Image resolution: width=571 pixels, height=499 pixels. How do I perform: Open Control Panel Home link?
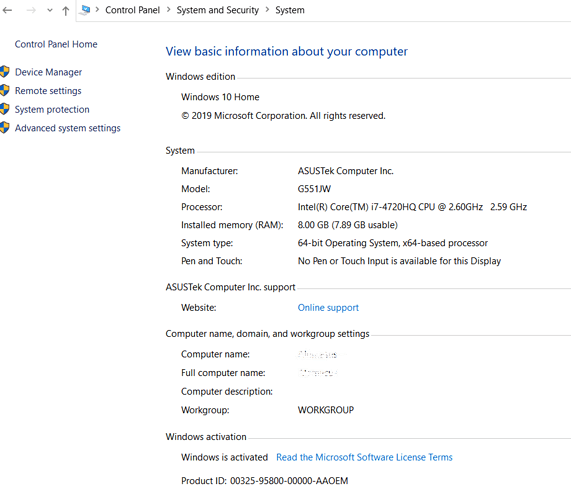(x=56, y=44)
